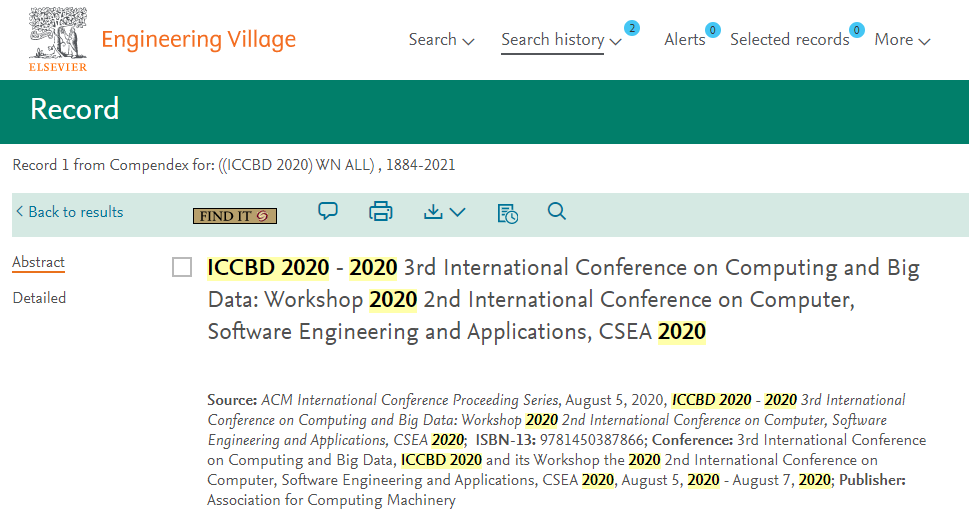Click the print record icon
This screenshot has height=518, width=969.
point(381,211)
